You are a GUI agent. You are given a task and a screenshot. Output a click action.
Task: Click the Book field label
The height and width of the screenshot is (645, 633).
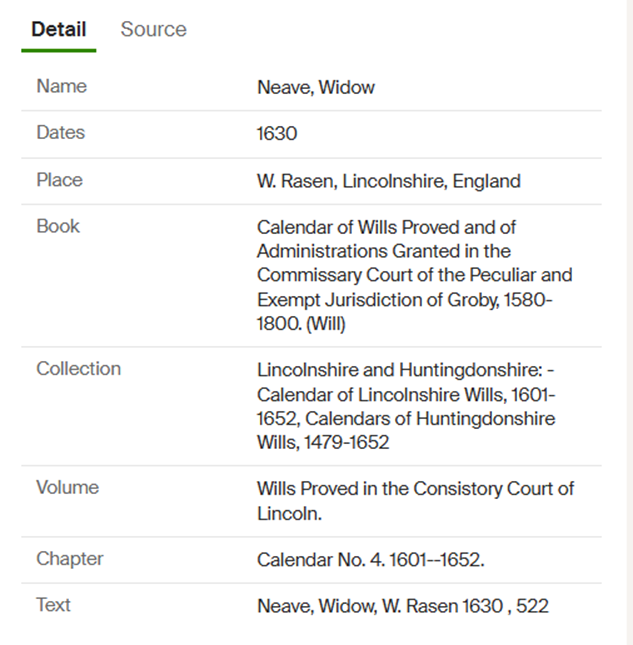pos(58,226)
